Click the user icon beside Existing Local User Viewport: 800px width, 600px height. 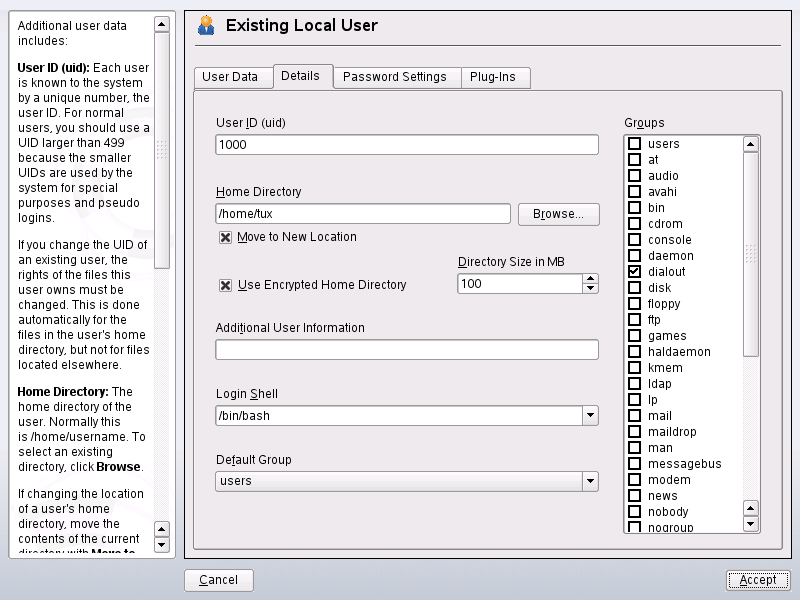coord(206,25)
